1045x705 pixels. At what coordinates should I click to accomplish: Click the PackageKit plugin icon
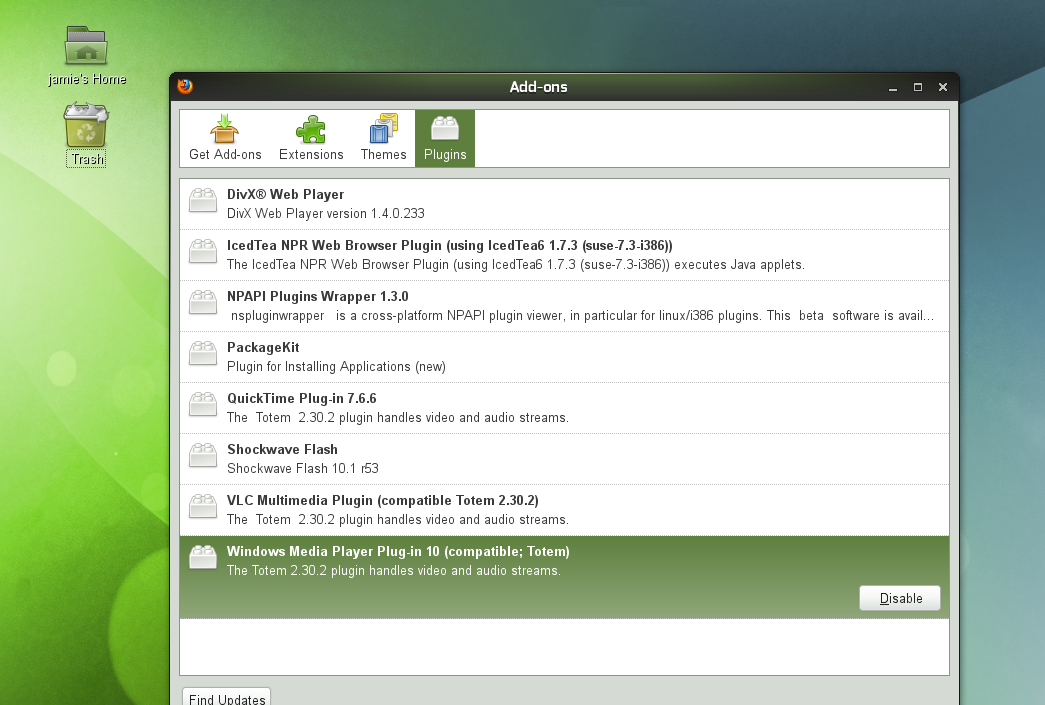pyautogui.click(x=203, y=353)
